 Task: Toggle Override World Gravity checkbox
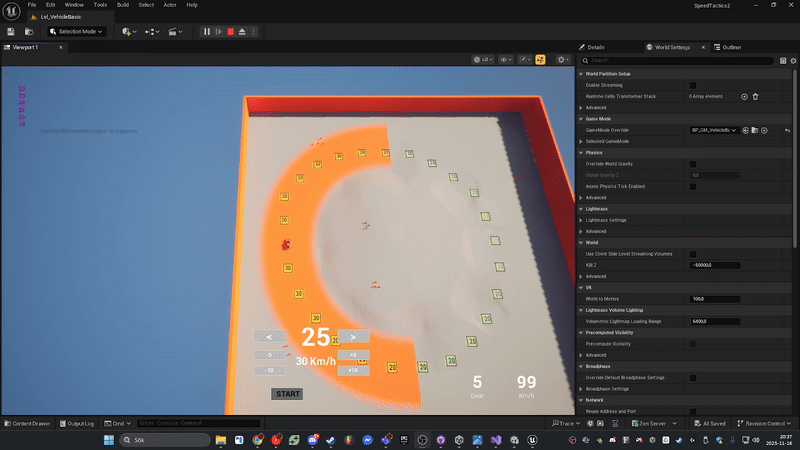coord(693,163)
